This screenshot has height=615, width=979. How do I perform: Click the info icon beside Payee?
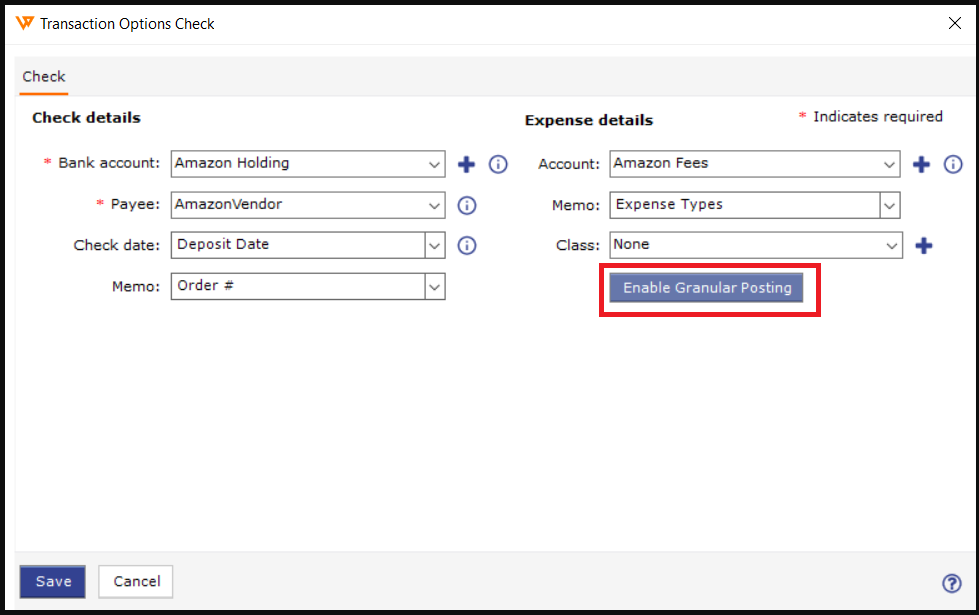467,205
